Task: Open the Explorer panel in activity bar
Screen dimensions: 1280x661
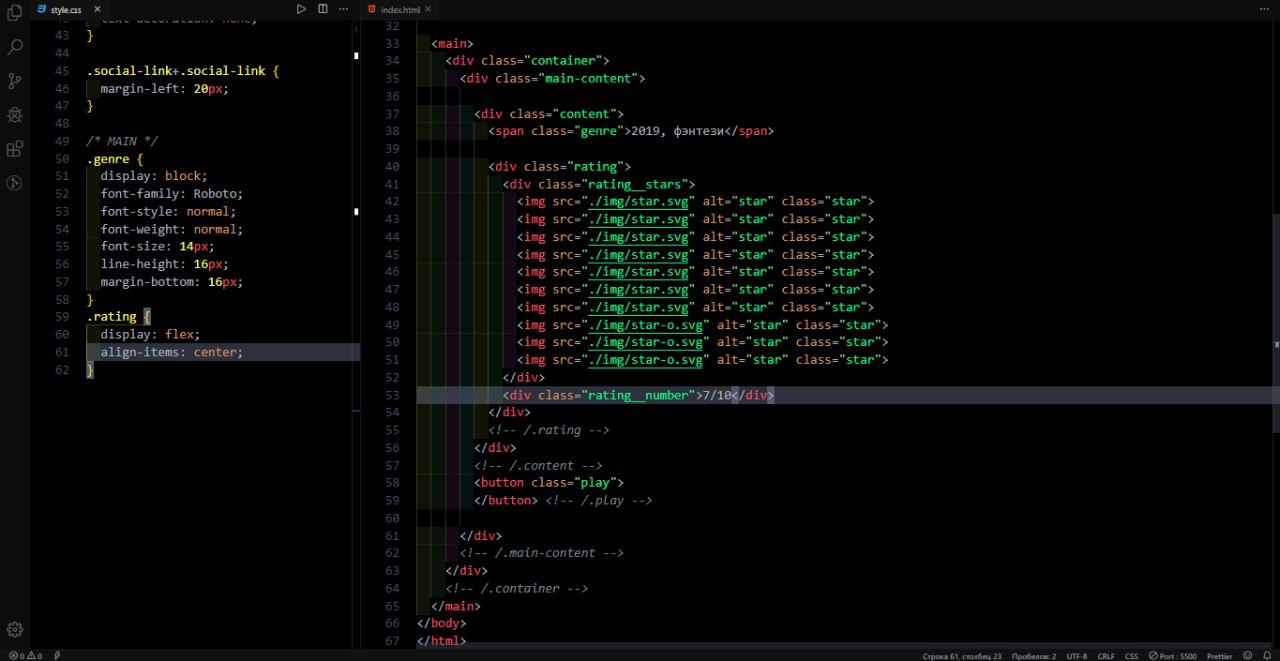Action: click(x=15, y=13)
